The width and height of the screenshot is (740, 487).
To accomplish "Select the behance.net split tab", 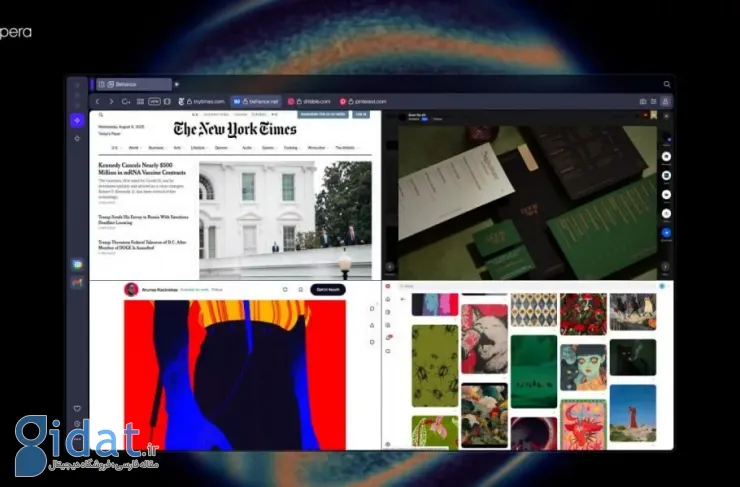I will [x=257, y=101].
